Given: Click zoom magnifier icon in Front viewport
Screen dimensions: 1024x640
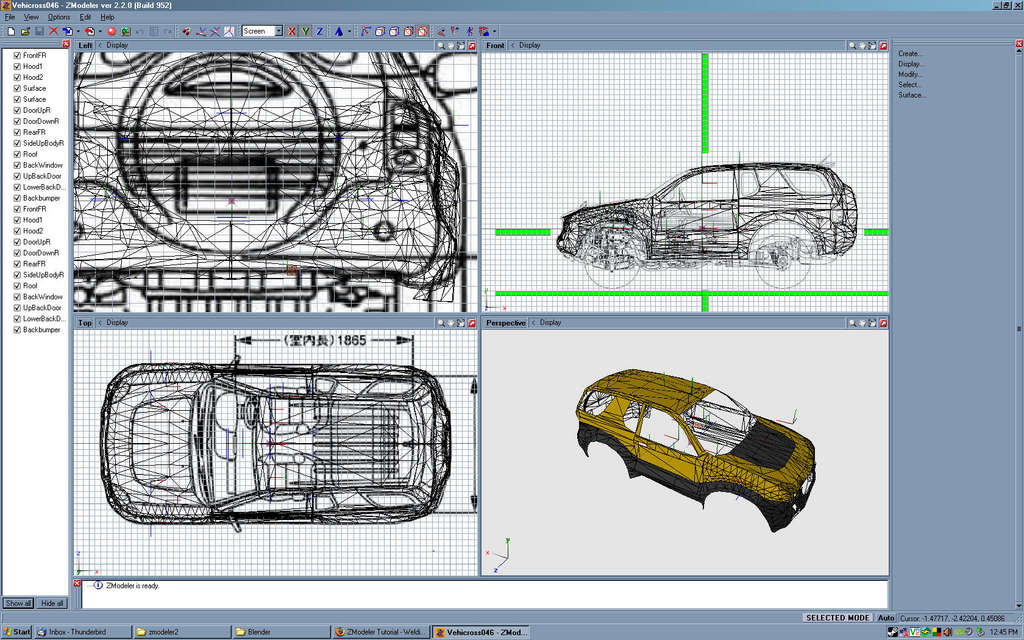Looking at the screenshot, I should tap(852, 46).
